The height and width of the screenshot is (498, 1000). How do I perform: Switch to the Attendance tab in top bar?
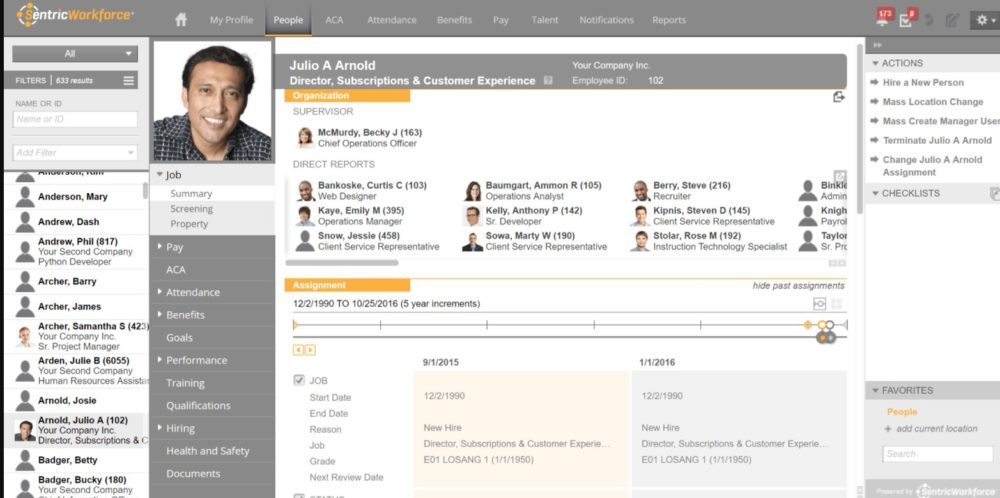[392, 19]
